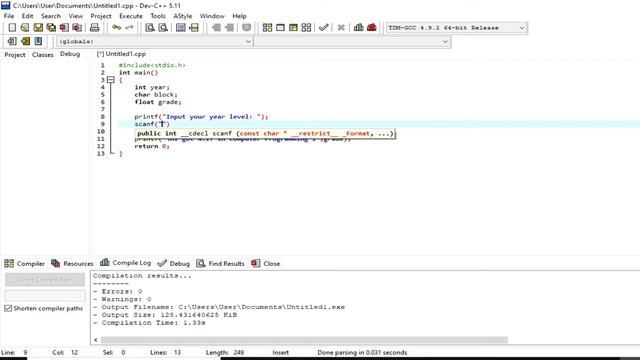
Task: Switch to the Resources bottom tab
Action: tap(72, 264)
